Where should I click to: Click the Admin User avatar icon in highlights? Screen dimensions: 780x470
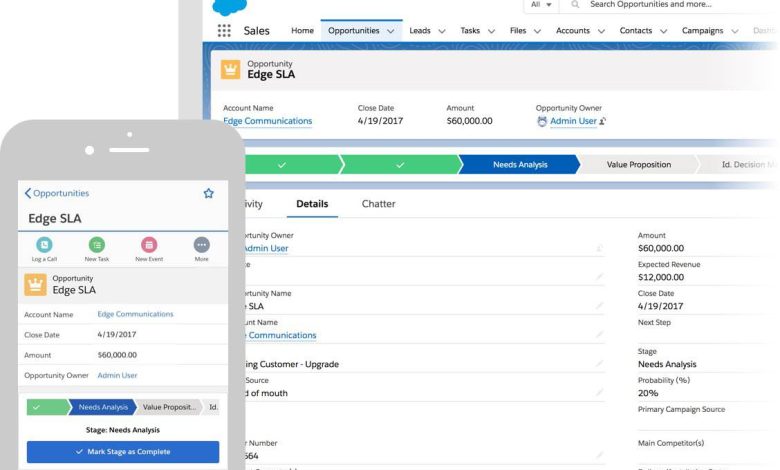542,121
